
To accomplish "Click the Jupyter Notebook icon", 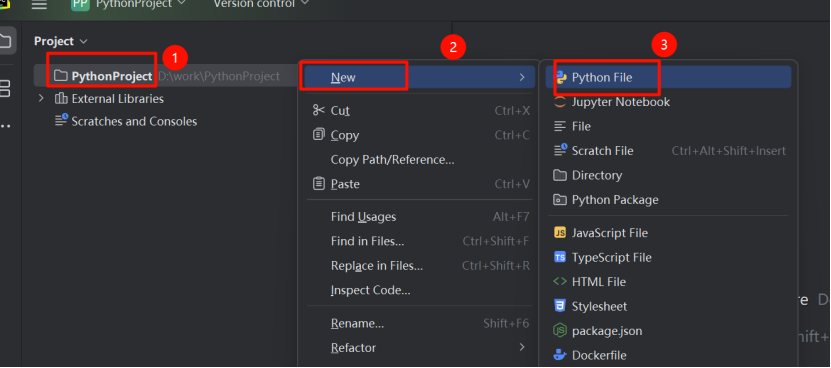I will 560,102.
